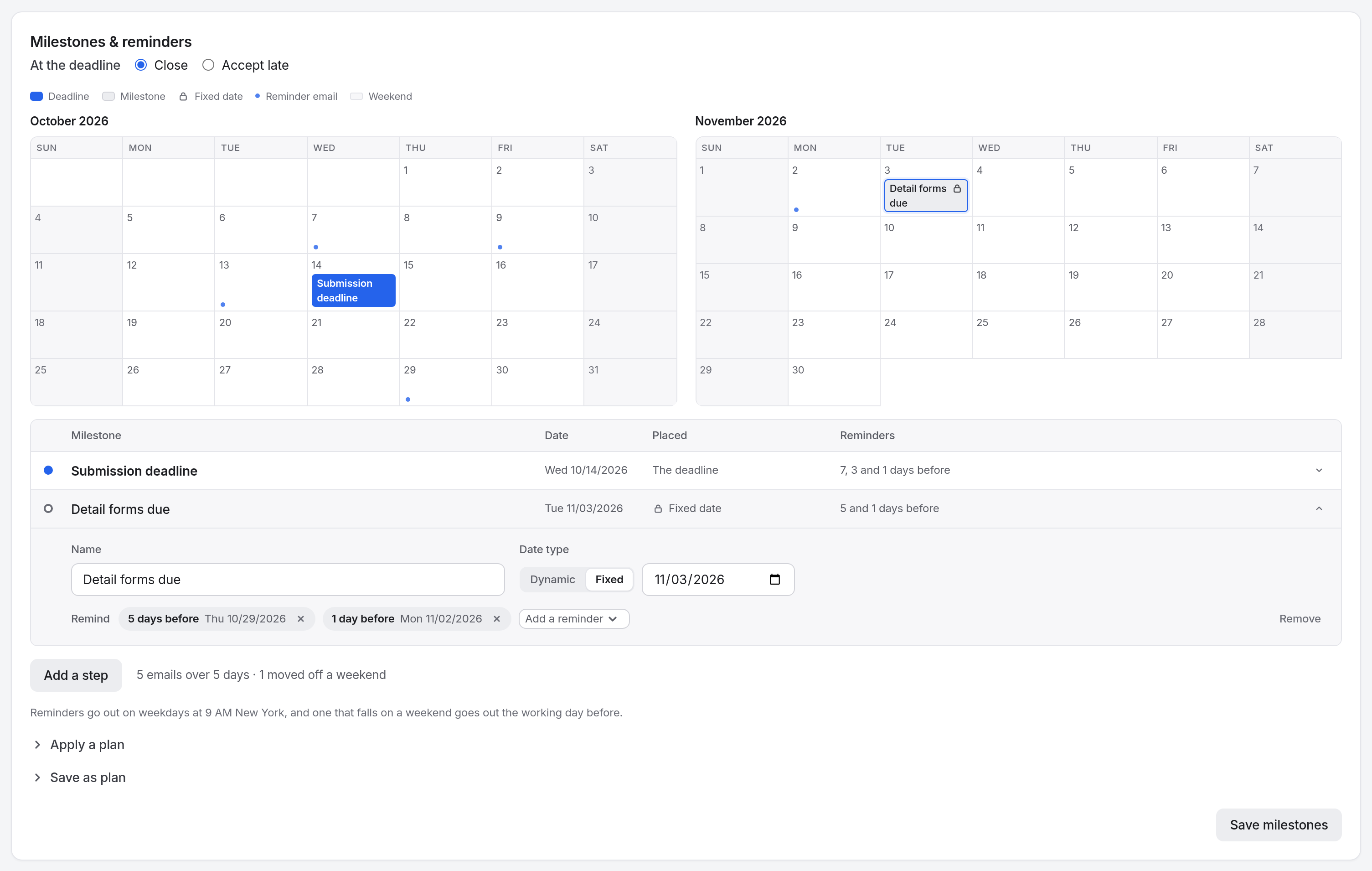The width and height of the screenshot is (1372, 871).
Task: Click the reminder dot on October 9
Action: coord(500,247)
